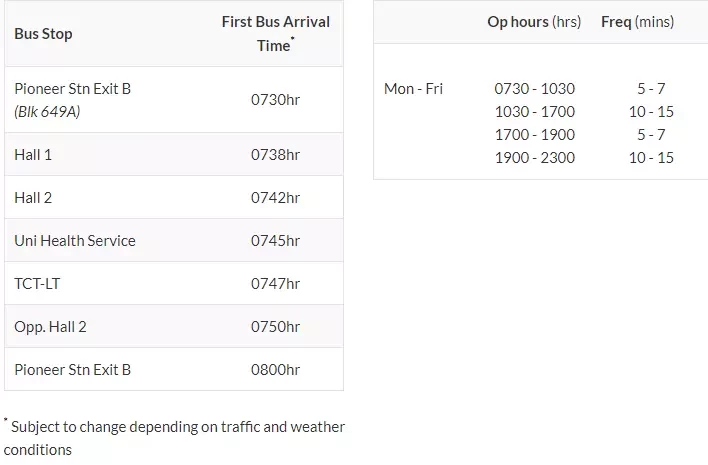The image size is (708, 465).
Task: Click the Opp. Hall 2 stop
Action: click(x=50, y=327)
